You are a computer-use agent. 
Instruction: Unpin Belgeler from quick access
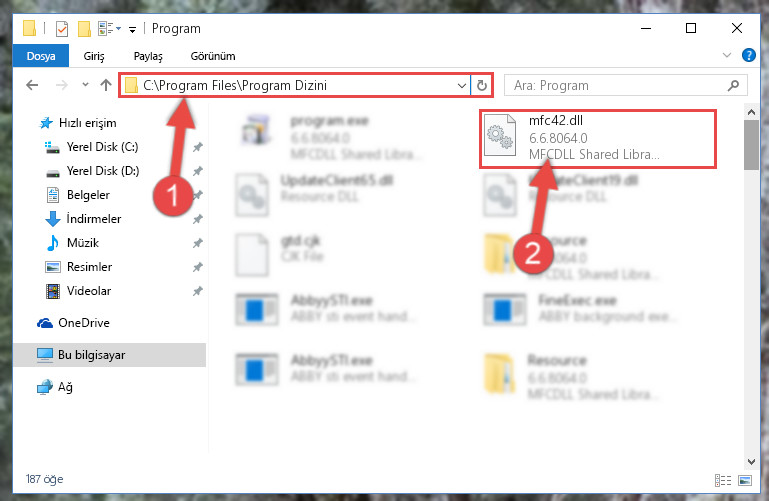pyautogui.click(x=198, y=195)
